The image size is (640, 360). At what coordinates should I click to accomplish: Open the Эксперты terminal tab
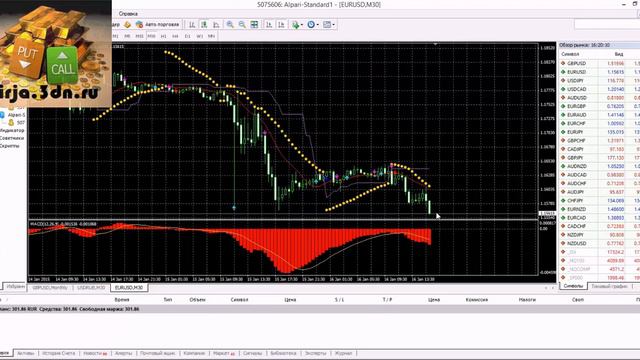point(316,353)
